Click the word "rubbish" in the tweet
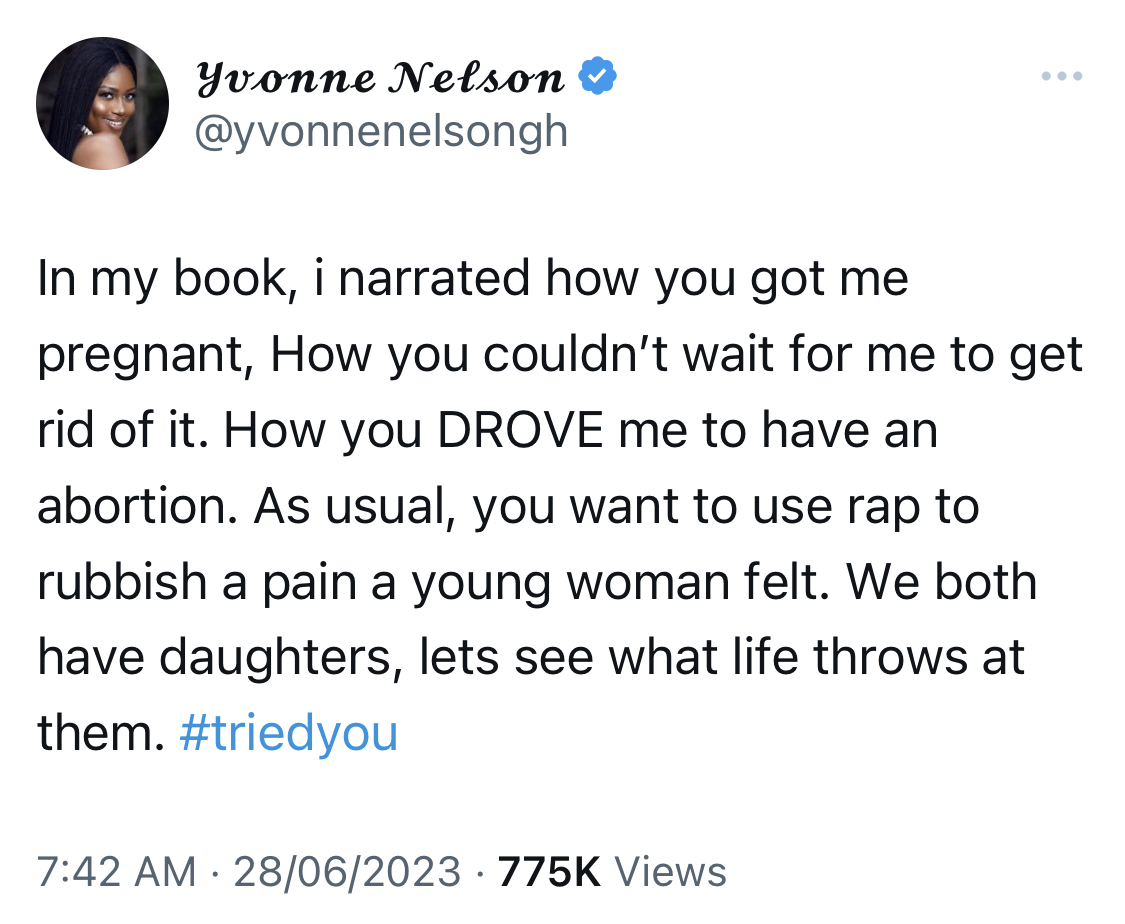1125x924 pixels. pyautogui.click(x=122, y=581)
